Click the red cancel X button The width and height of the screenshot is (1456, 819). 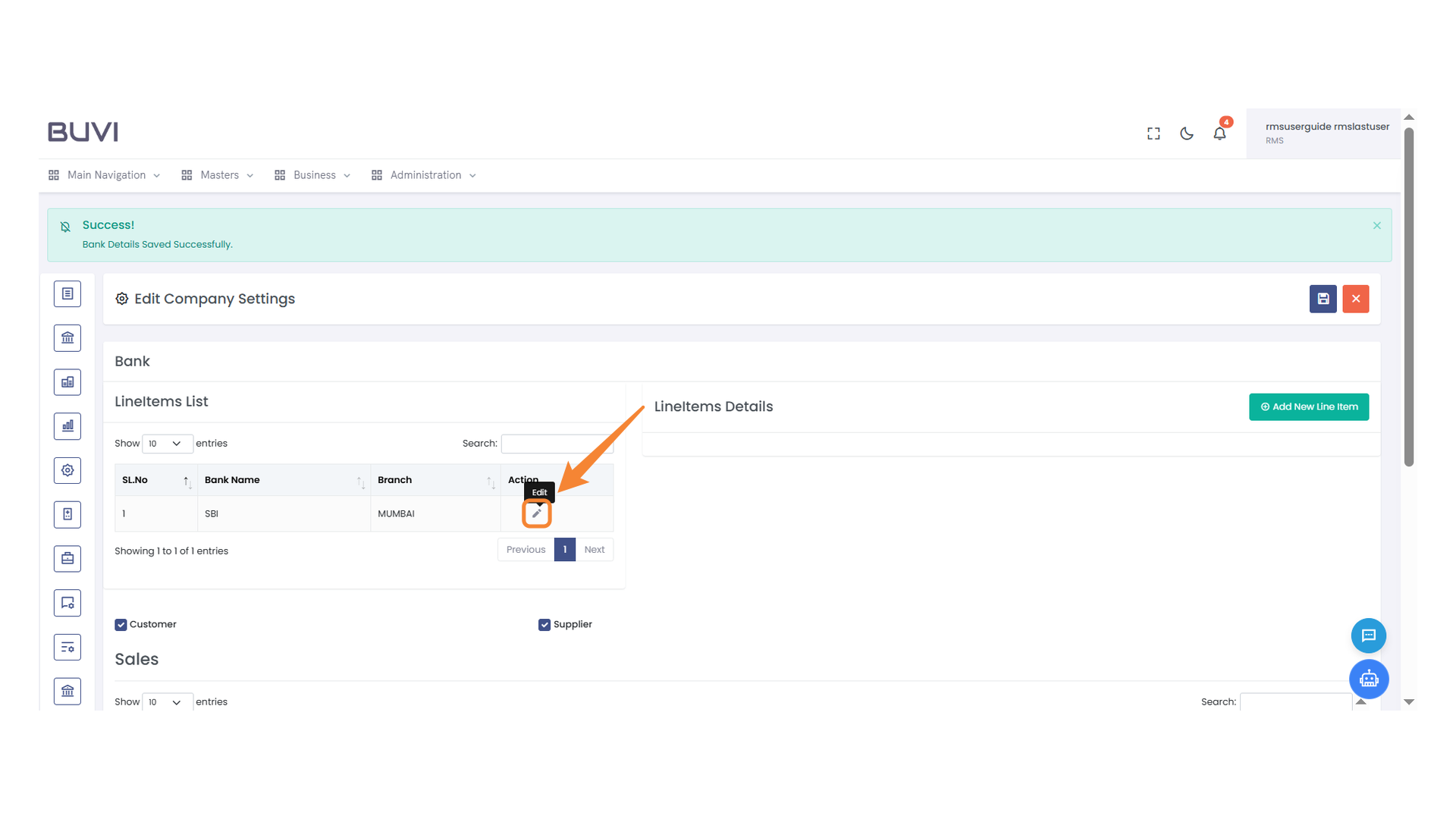[x=1355, y=299]
